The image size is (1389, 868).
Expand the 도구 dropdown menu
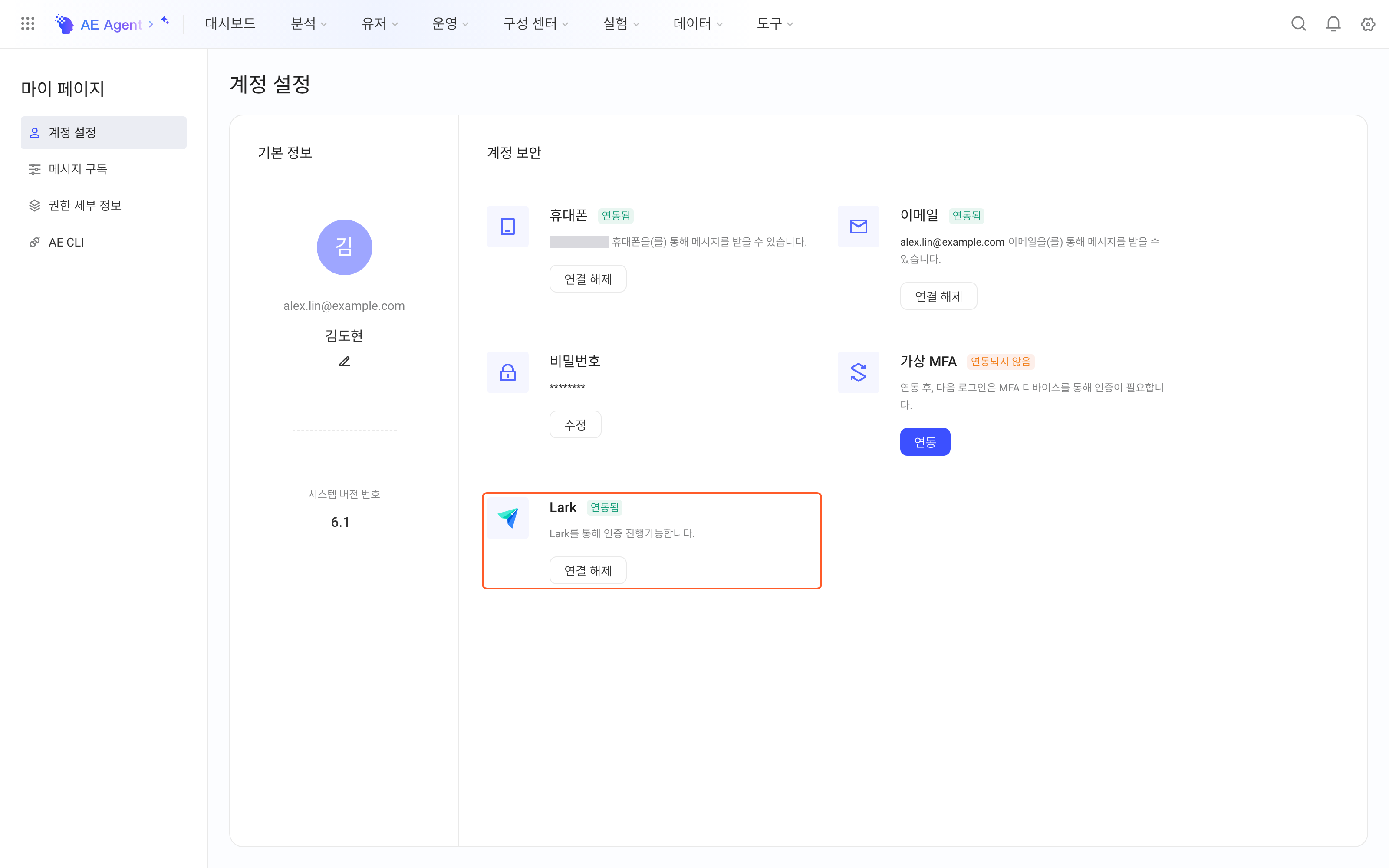coord(775,23)
